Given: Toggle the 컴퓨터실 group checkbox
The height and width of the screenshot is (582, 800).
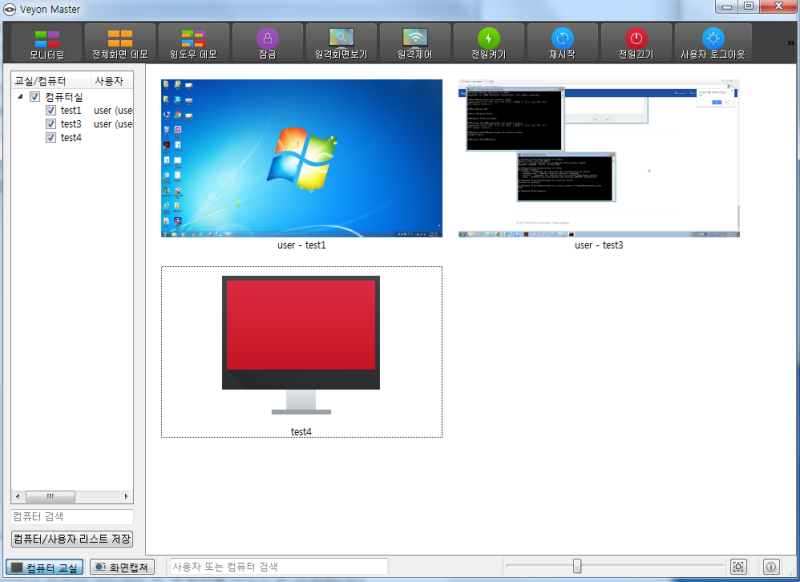Looking at the screenshot, I should (35, 96).
